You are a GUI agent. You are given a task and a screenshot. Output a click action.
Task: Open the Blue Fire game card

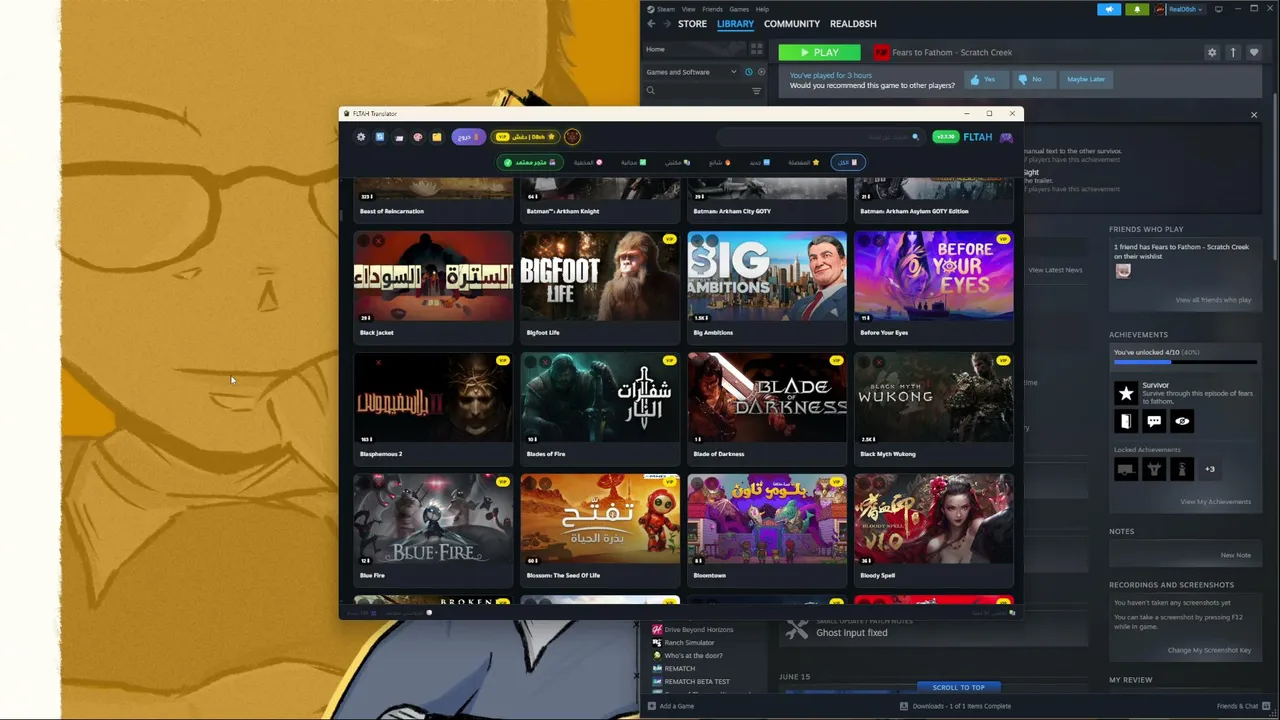pos(433,529)
